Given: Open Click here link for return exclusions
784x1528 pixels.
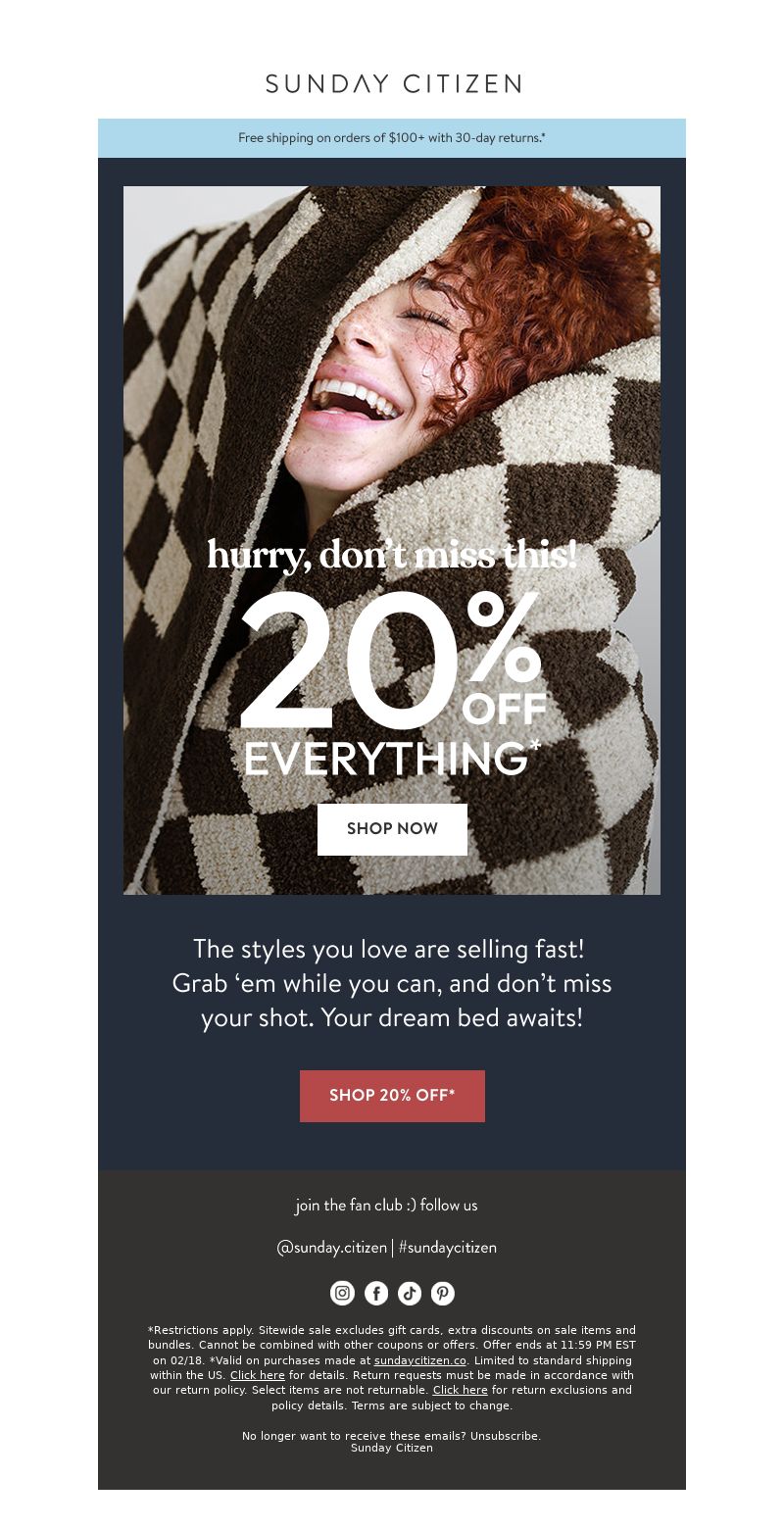Looking at the screenshot, I should (x=461, y=1390).
